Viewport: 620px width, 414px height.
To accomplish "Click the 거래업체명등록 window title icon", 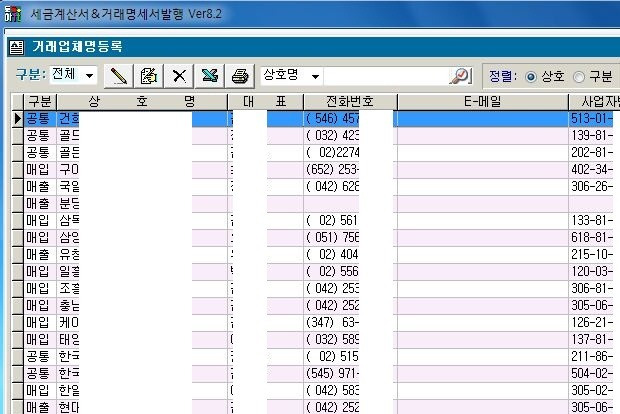I will [17, 47].
